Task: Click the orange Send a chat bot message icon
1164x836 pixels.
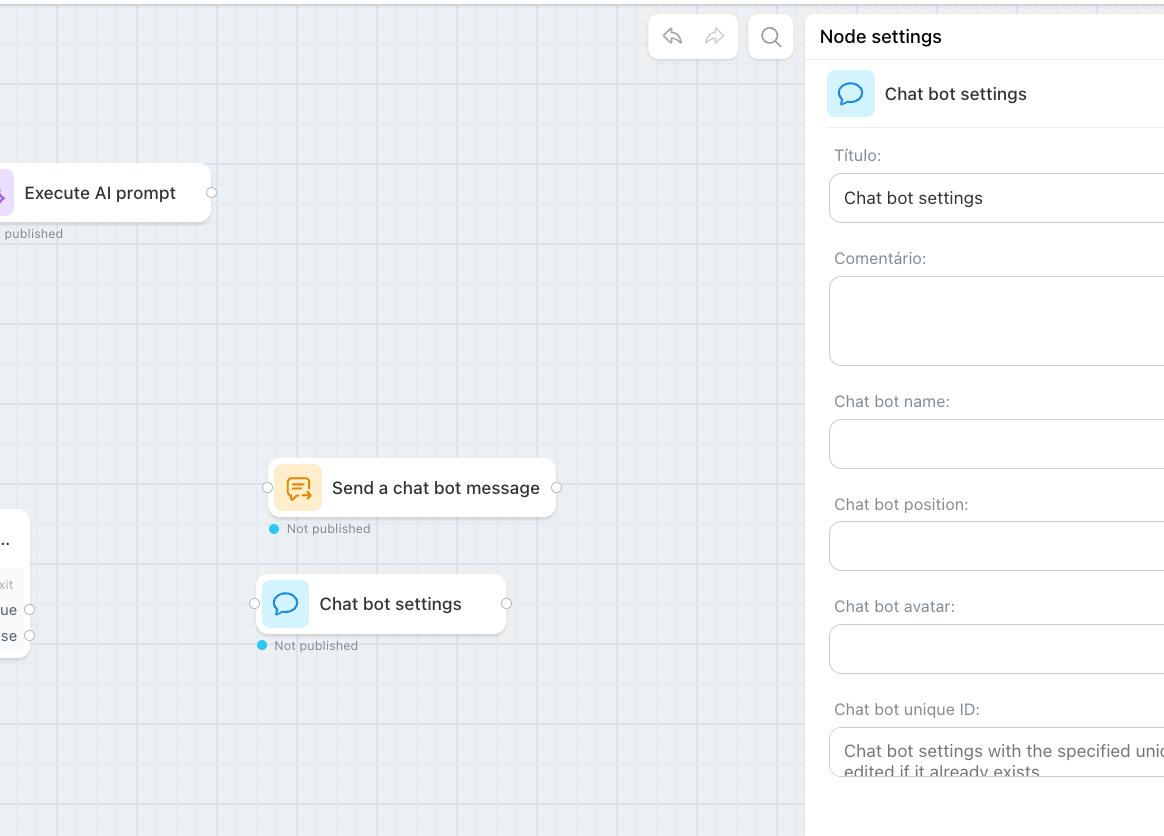Action: pyautogui.click(x=298, y=488)
